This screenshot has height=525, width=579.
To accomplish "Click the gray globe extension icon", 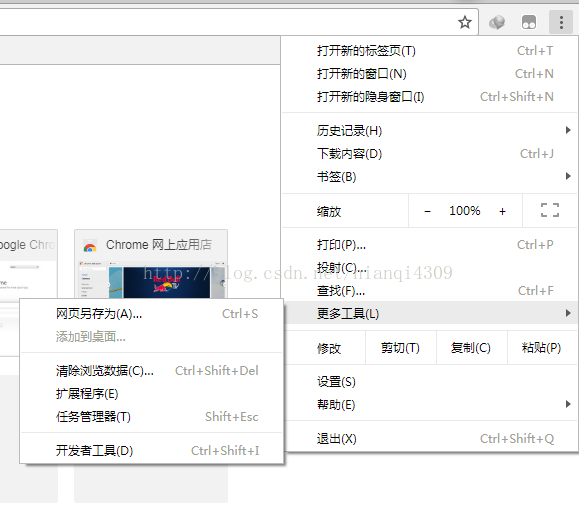I will [497, 22].
